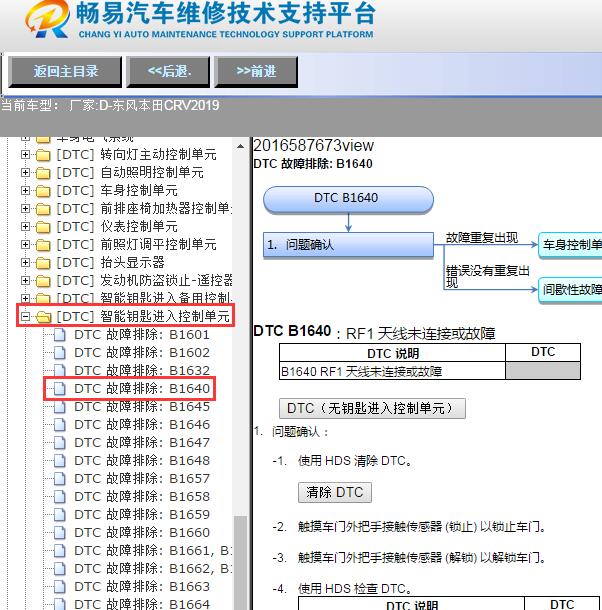Click document icon for DTC B1632

(60, 370)
